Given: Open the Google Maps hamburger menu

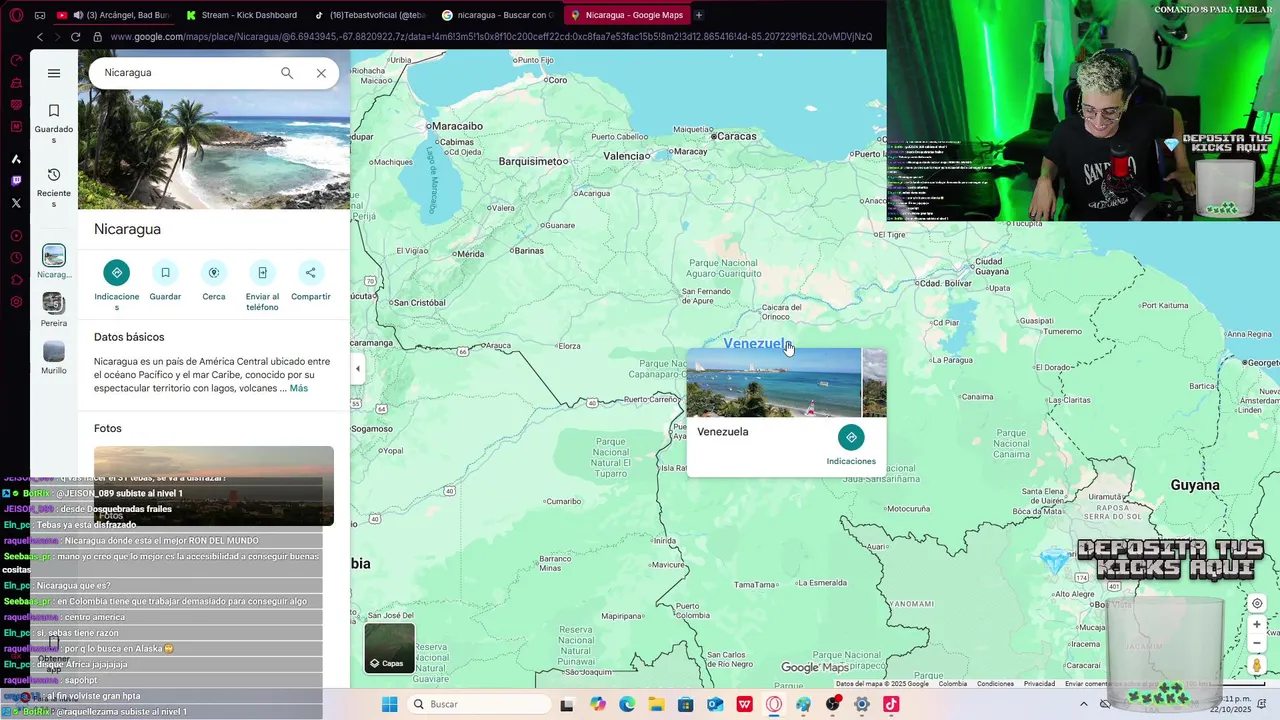Looking at the screenshot, I should [54, 73].
